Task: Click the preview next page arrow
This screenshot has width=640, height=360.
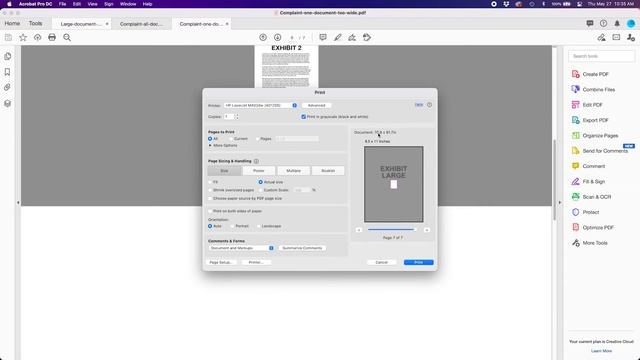Action: [427, 230]
